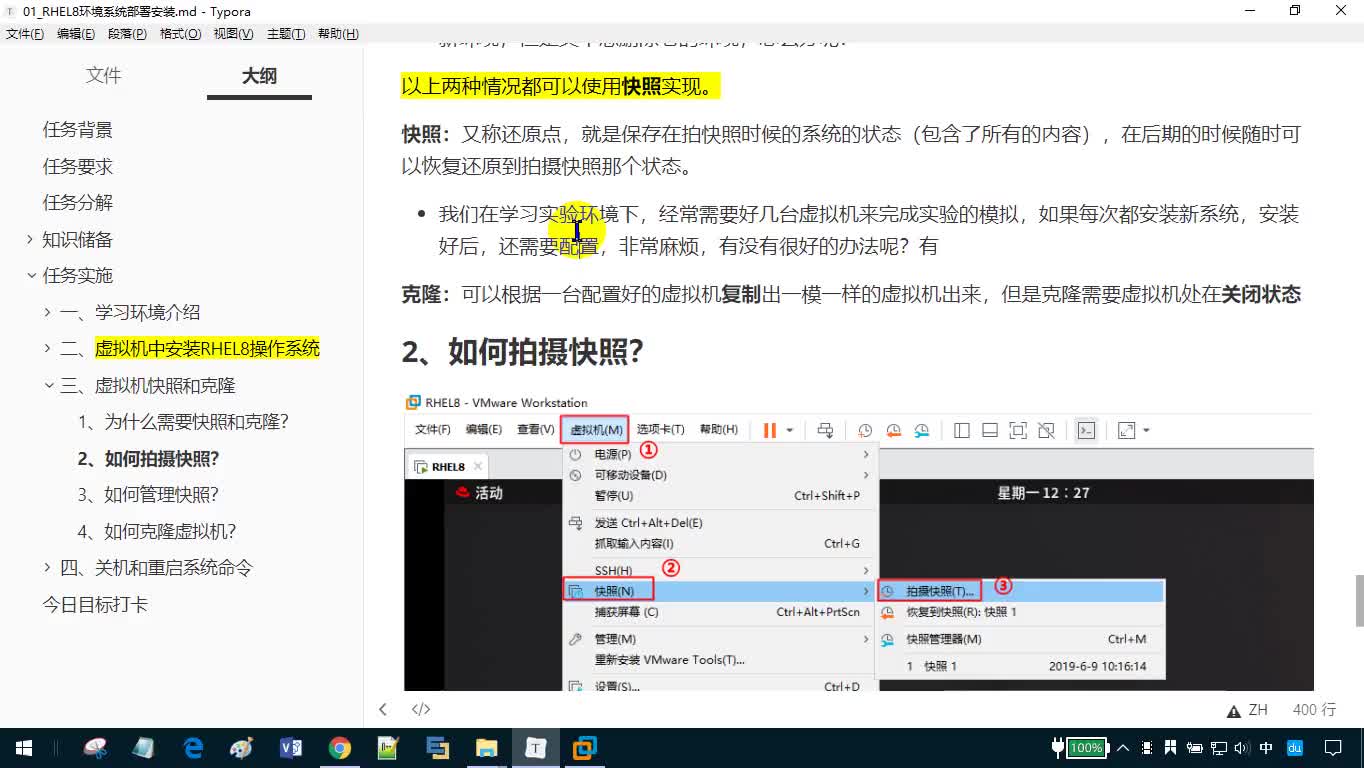This screenshot has width=1364, height=768.
Task: Open Microsoft Edge from the taskbar
Action: (193, 748)
